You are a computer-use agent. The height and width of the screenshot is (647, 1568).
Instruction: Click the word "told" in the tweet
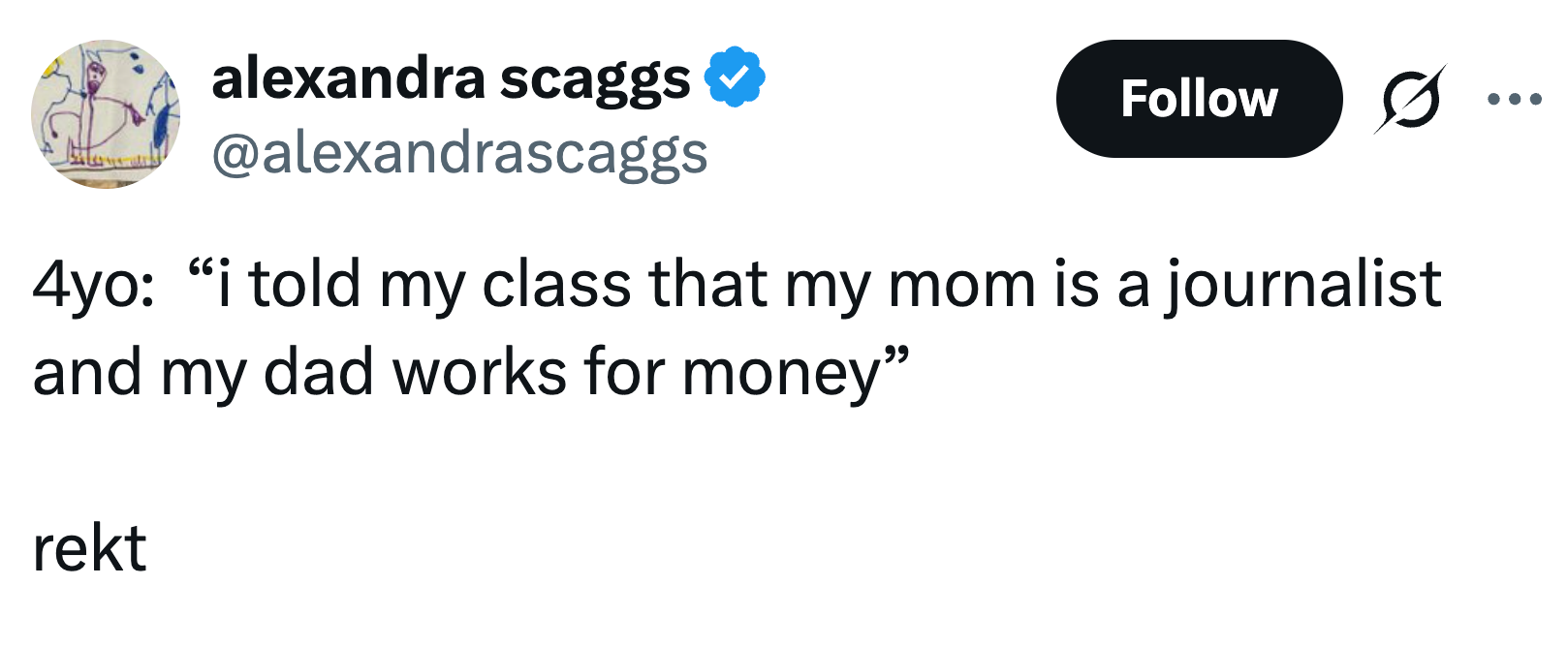click(305, 286)
